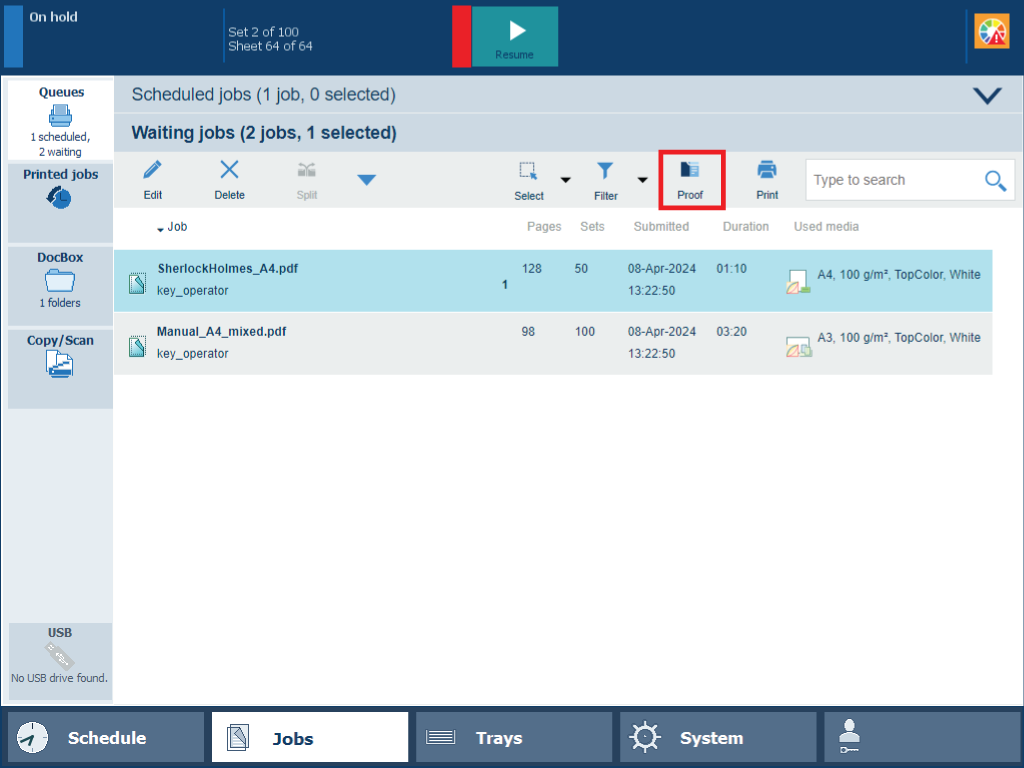The width and height of the screenshot is (1024, 768).
Task: Expand more toolbar actions triangle
Action: (x=367, y=180)
